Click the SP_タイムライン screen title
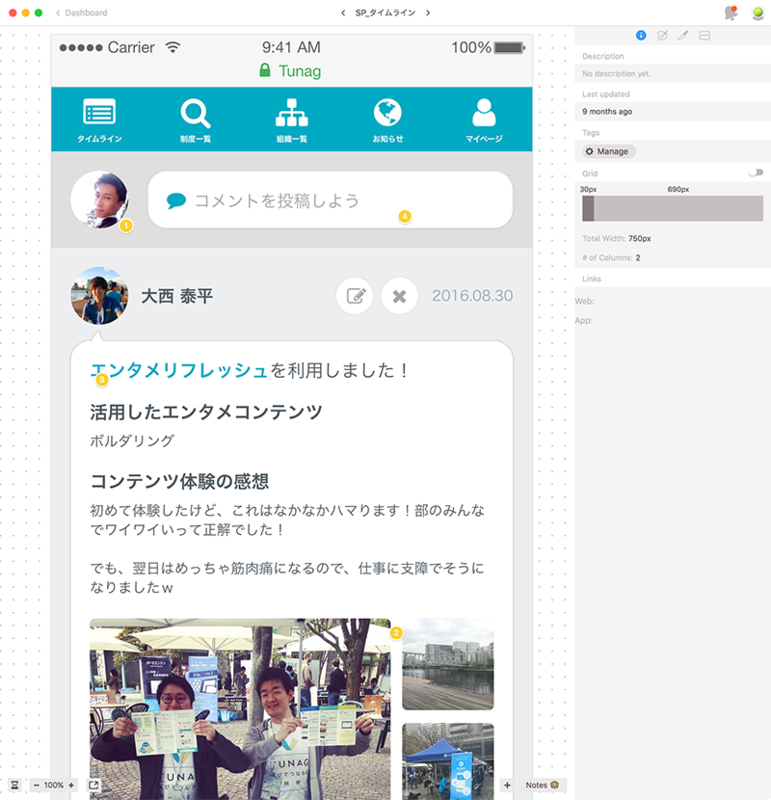The image size is (771, 800). (x=385, y=13)
